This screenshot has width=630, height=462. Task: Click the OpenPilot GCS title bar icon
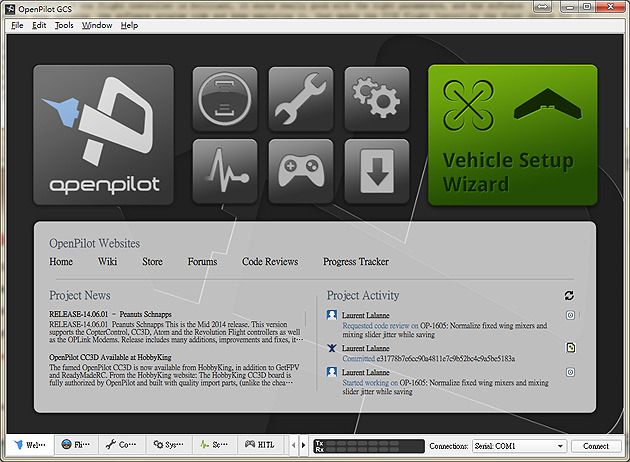pos(10,8)
